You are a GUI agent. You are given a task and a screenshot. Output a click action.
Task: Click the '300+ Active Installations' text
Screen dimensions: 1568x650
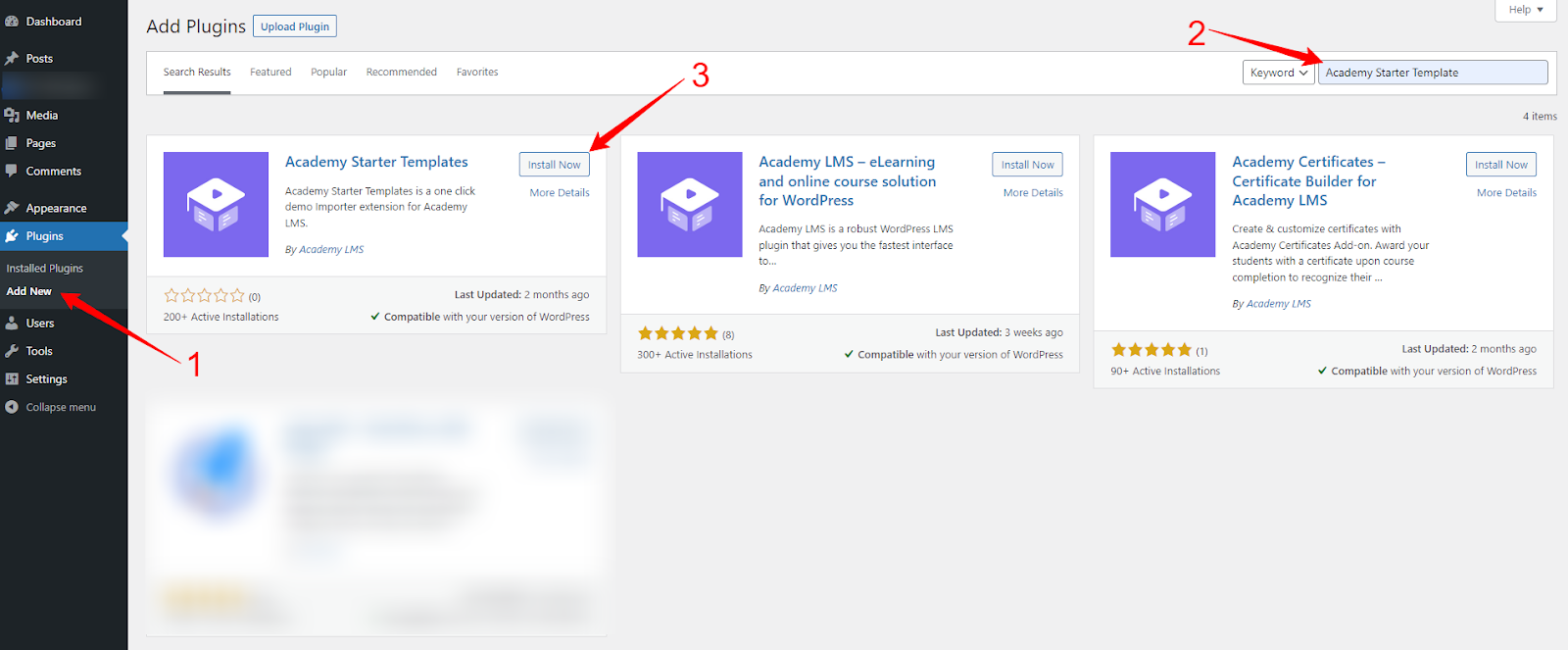point(695,355)
